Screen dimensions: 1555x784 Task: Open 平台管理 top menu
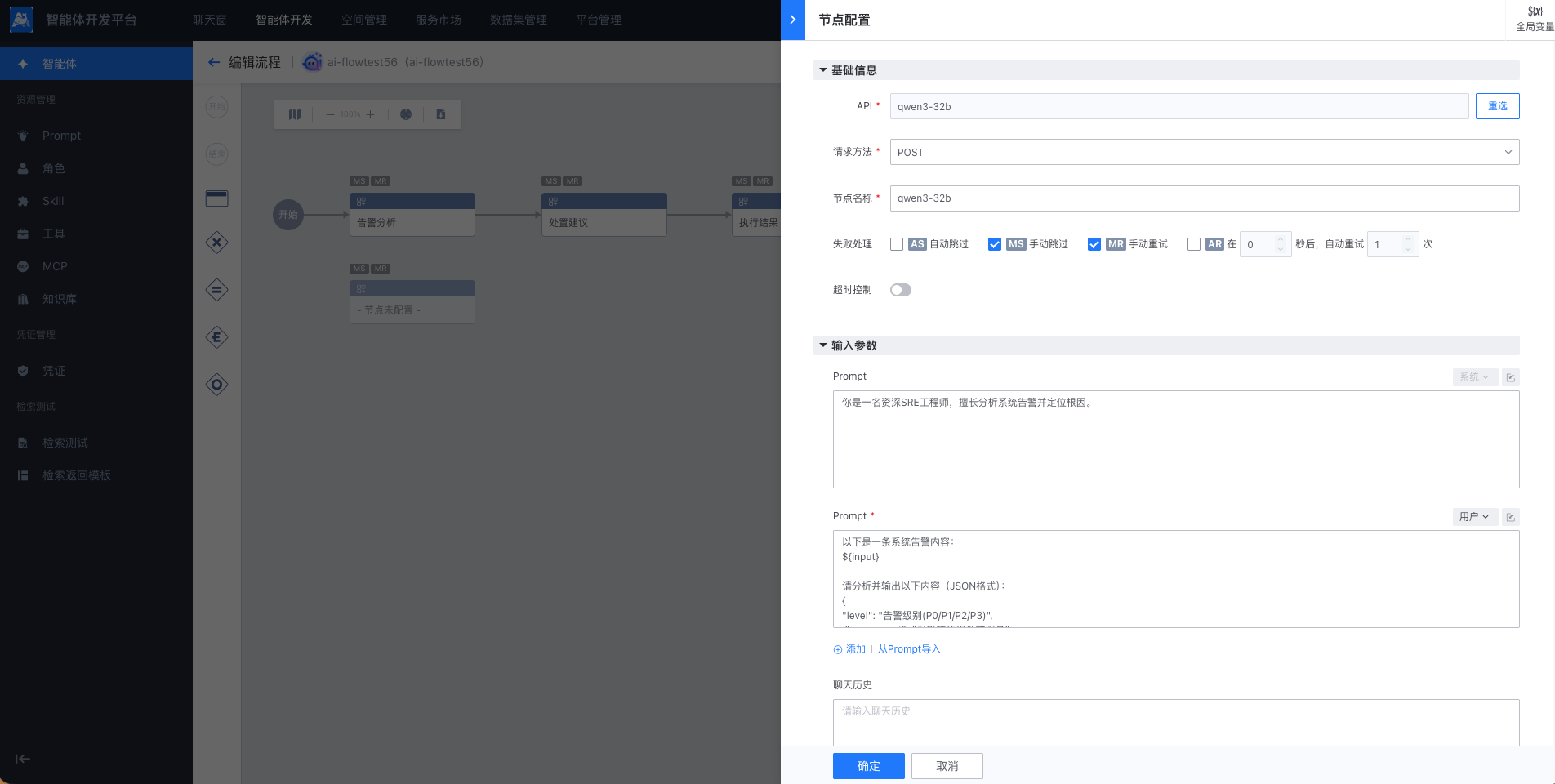click(x=599, y=20)
